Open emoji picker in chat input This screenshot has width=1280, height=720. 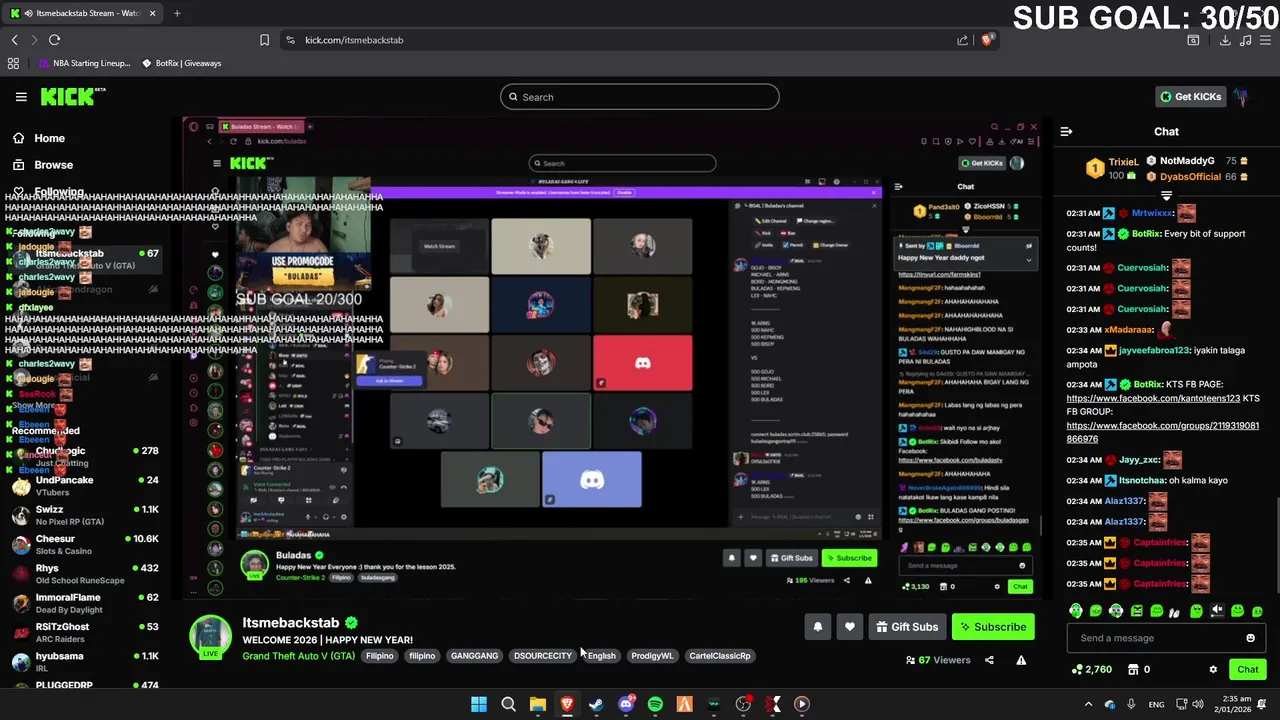1250,638
